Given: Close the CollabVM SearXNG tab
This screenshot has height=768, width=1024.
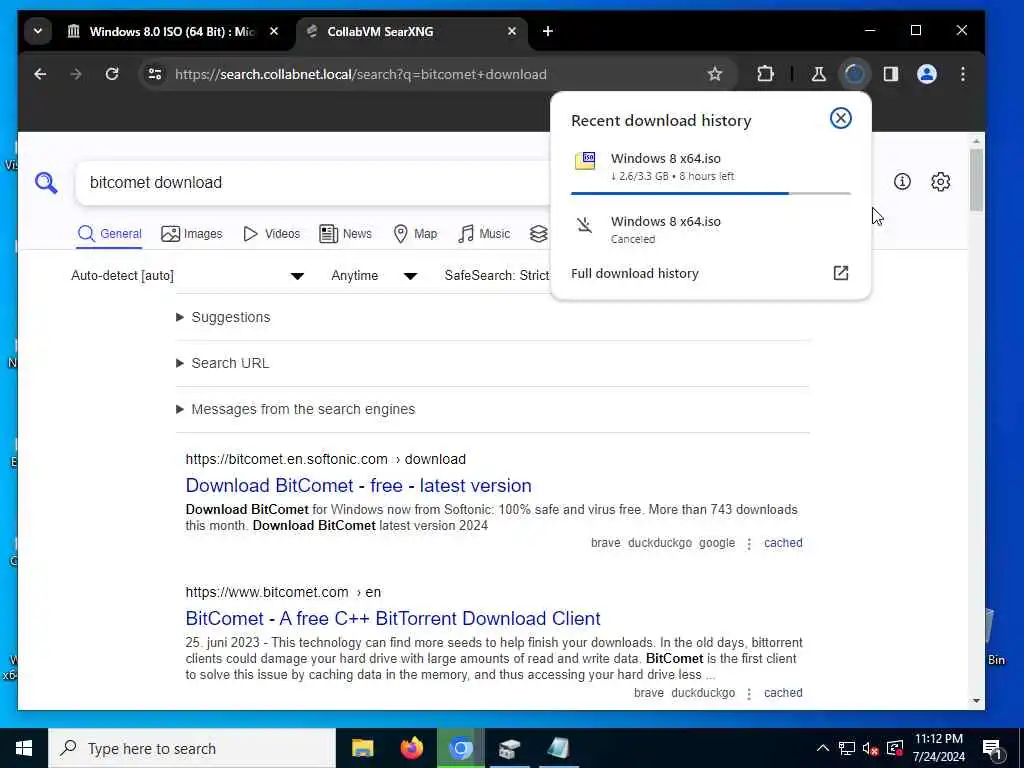Looking at the screenshot, I should [512, 31].
